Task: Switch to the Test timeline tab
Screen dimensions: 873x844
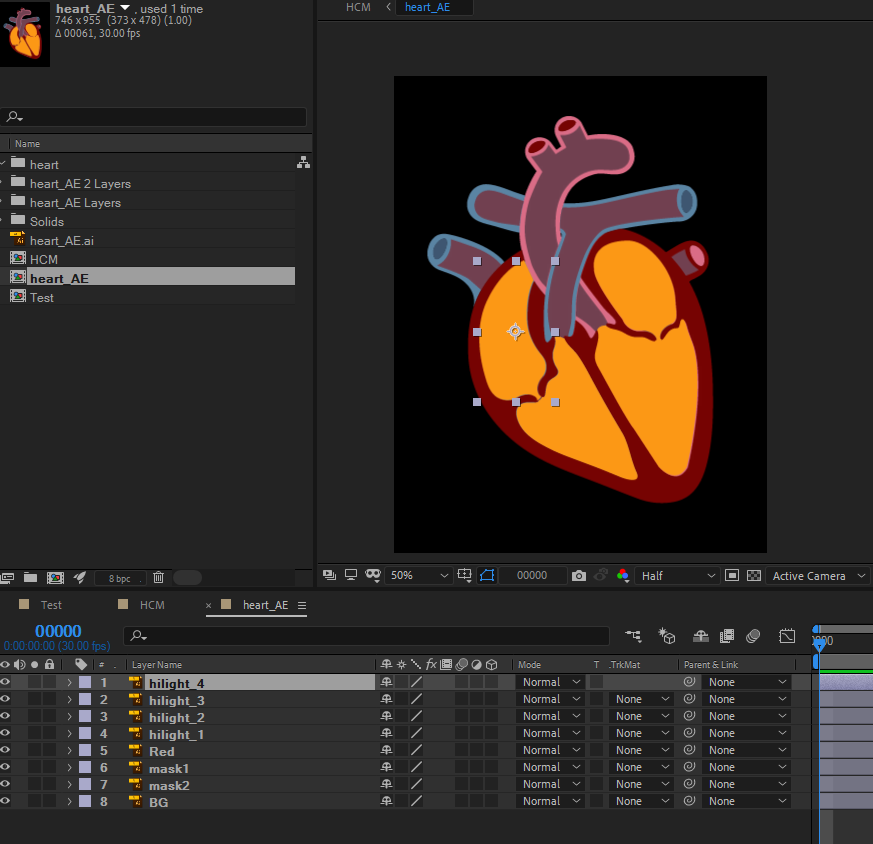Action: pos(51,605)
